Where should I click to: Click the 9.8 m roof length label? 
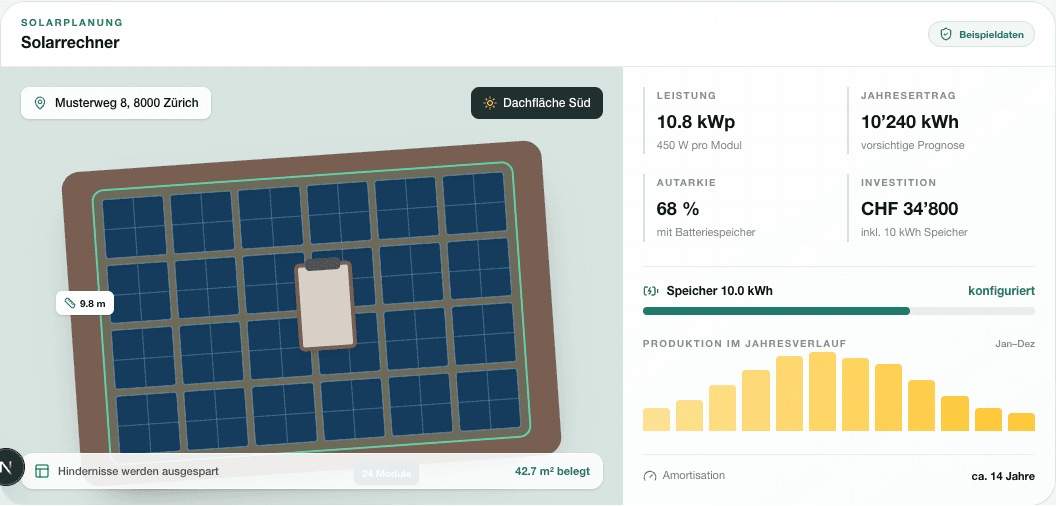[x=85, y=303]
